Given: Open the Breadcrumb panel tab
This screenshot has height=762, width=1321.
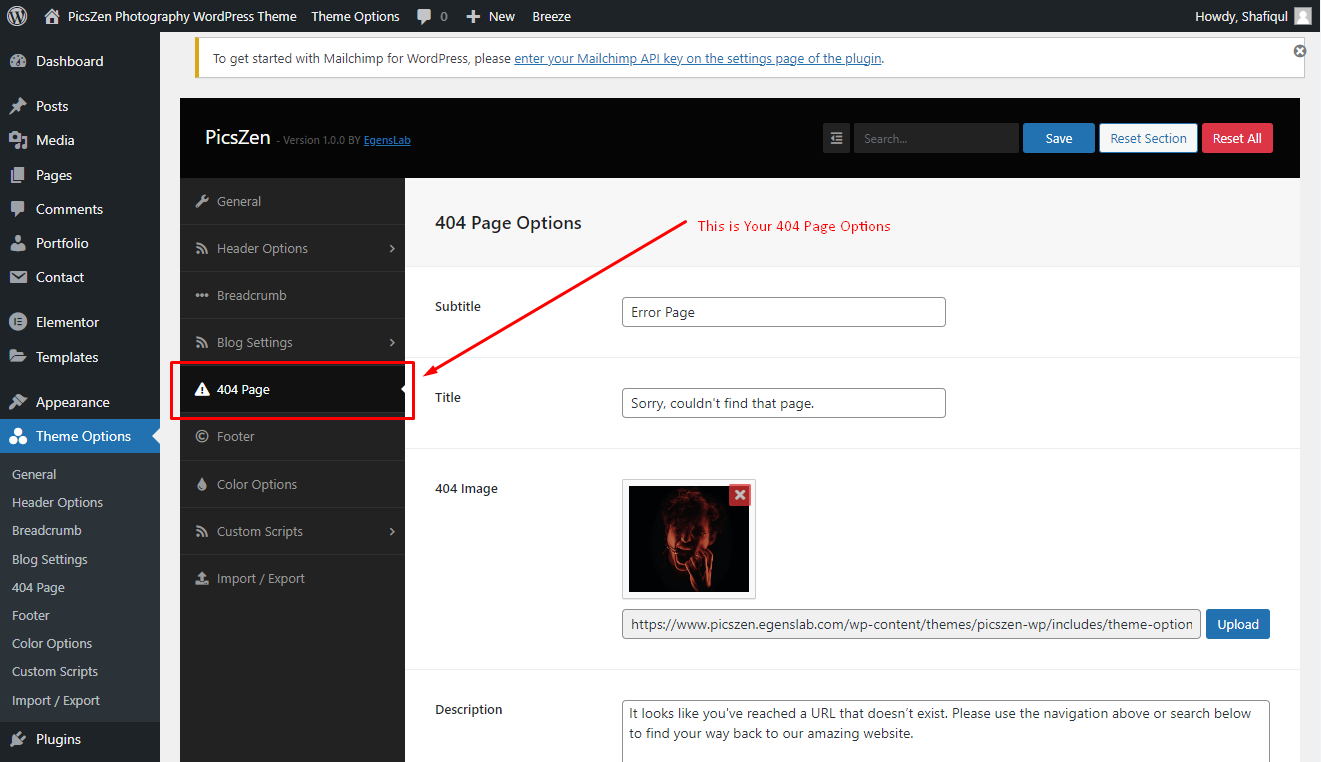Looking at the screenshot, I should coord(292,295).
